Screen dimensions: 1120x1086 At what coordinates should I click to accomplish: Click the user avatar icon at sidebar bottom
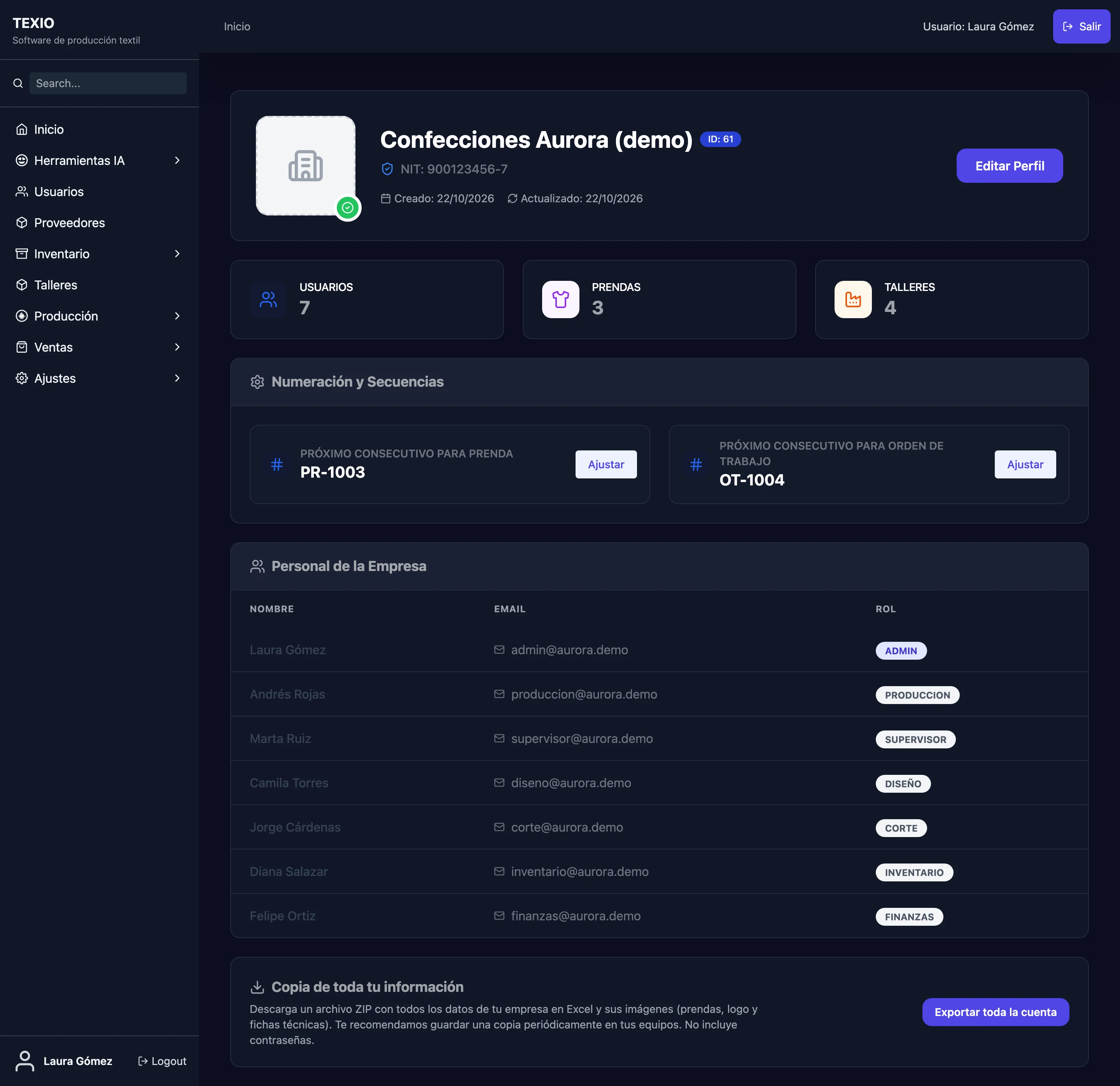tap(24, 1061)
